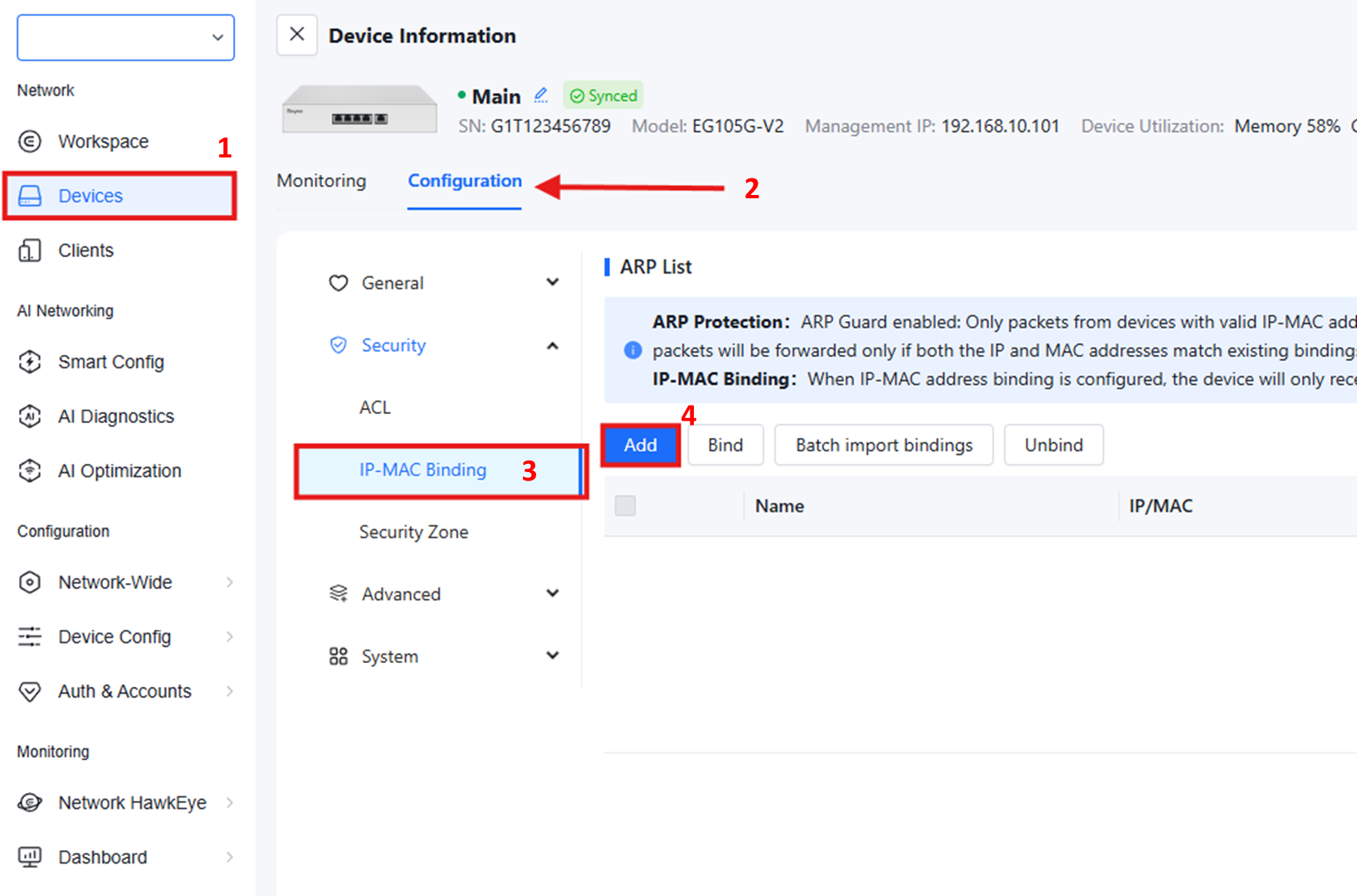Click the device thumbnail image

pyautogui.click(x=359, y=110)
